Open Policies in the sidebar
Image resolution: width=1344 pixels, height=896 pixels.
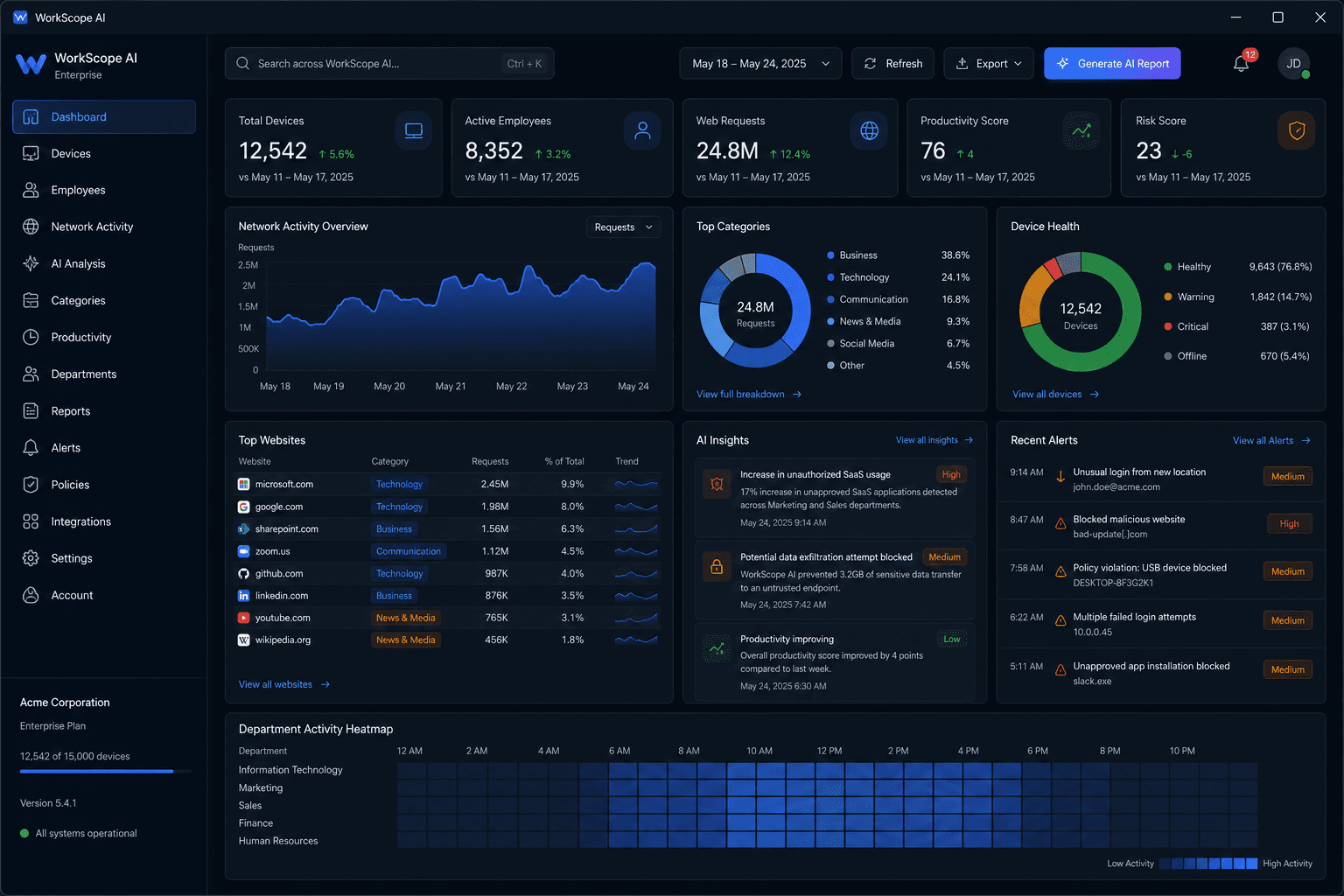pos(104,485)
